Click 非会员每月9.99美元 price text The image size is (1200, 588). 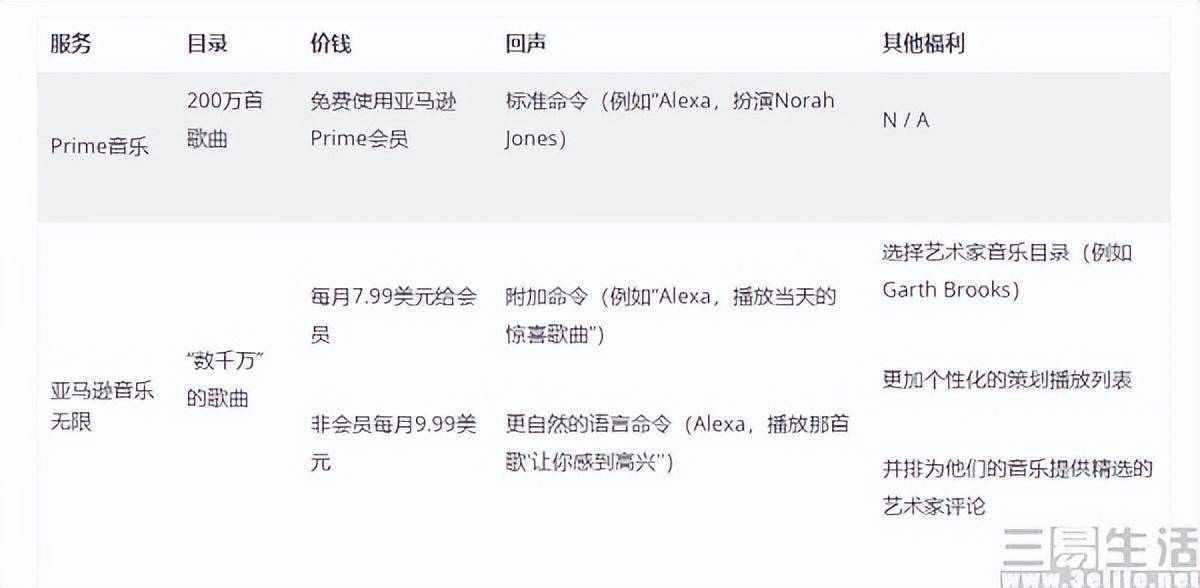393,443
